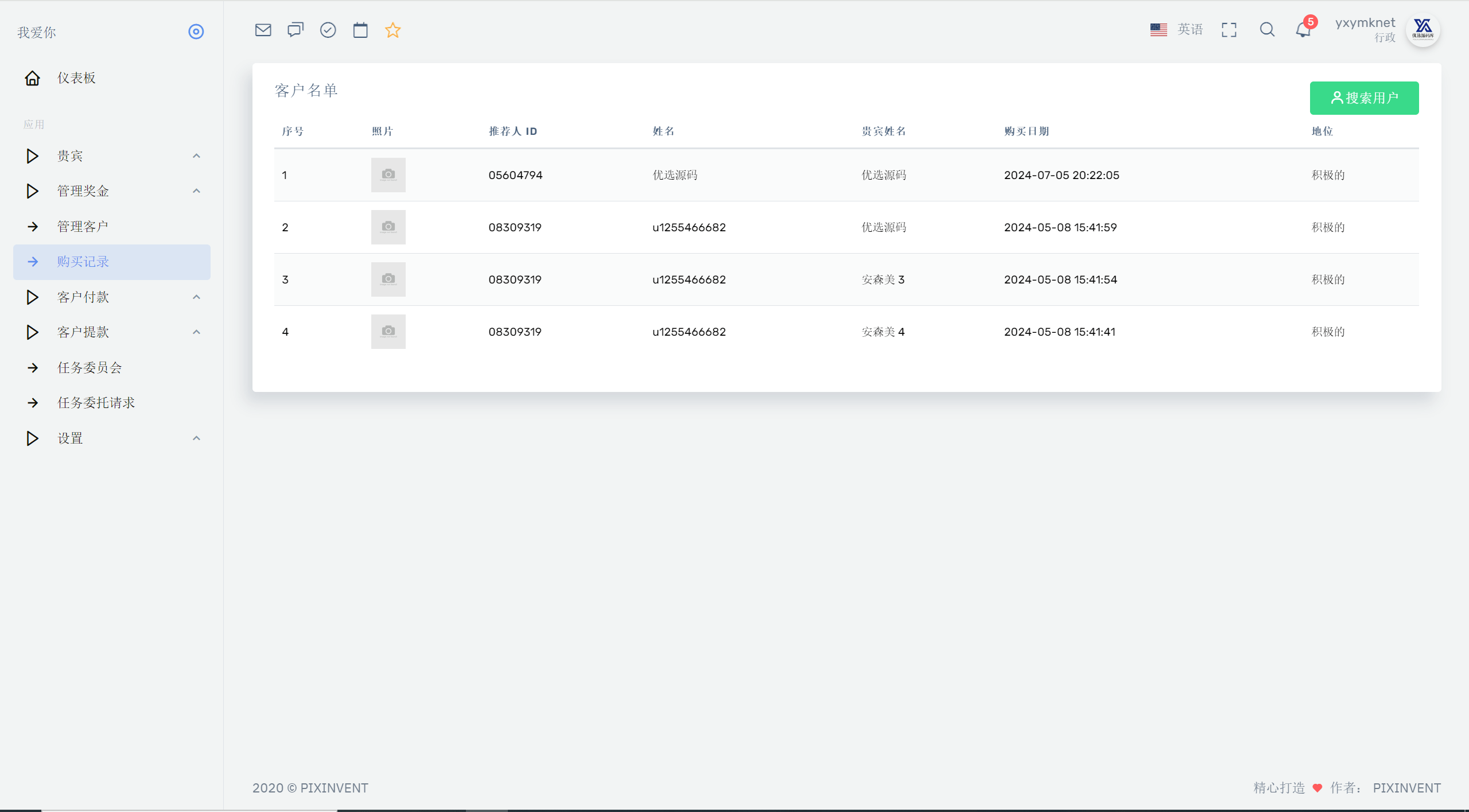The height and width of the screenshot is (812, 1469).
Task: Click the 贵宾姓名 column header
Action: (x=884, y=131)
